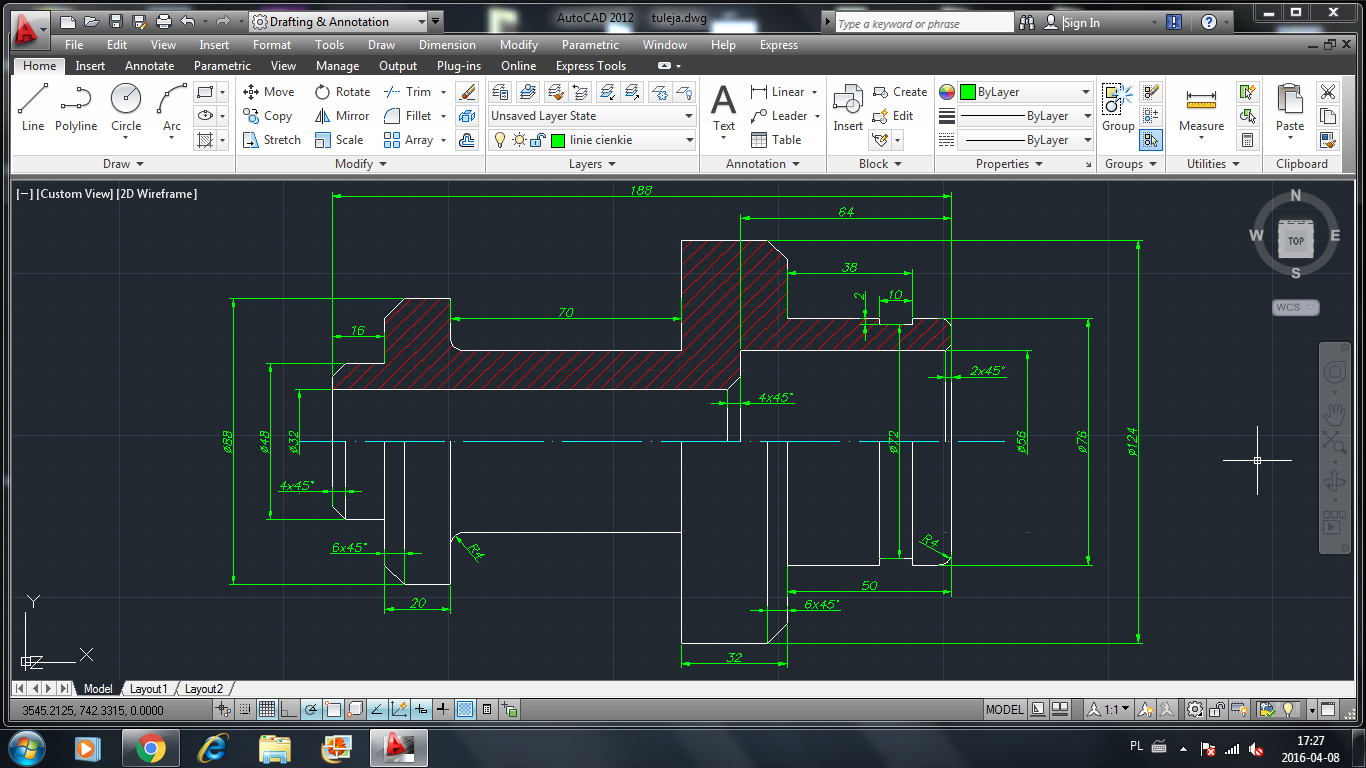Click the Copy tool in Modify panel
The width and height of the screenshot is (1366, 768).
(267, 116)
